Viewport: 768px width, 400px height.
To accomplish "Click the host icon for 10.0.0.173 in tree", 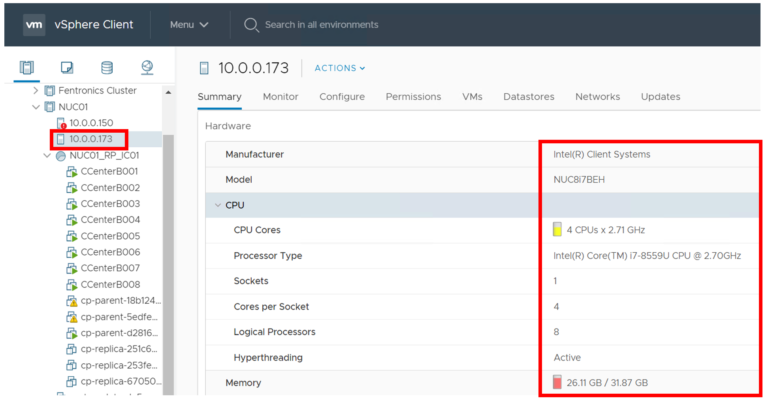I will tap(61, 139).
